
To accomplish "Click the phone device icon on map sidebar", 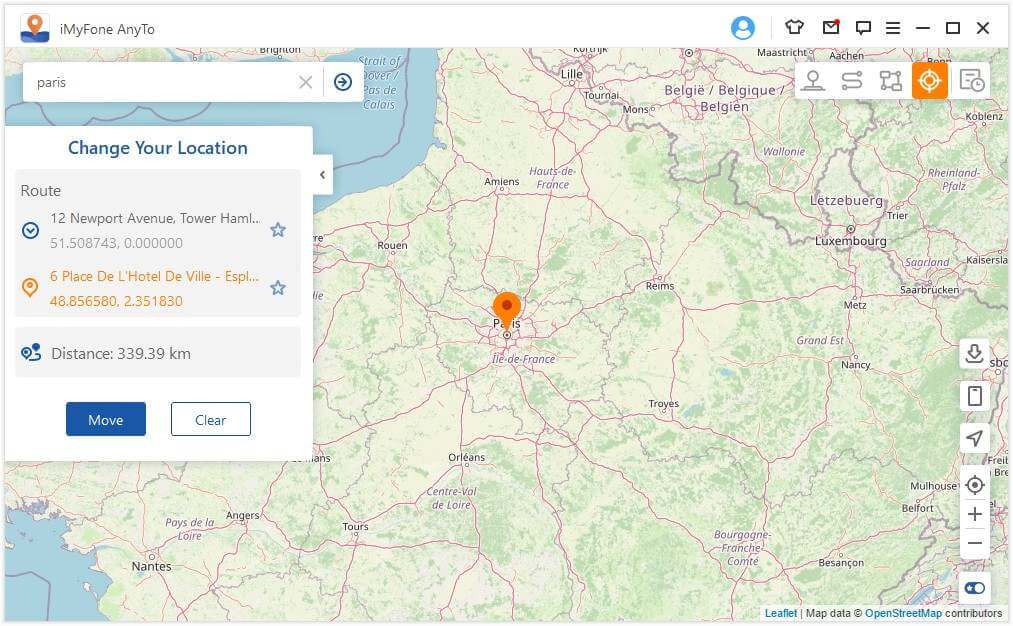I will 974,395.
